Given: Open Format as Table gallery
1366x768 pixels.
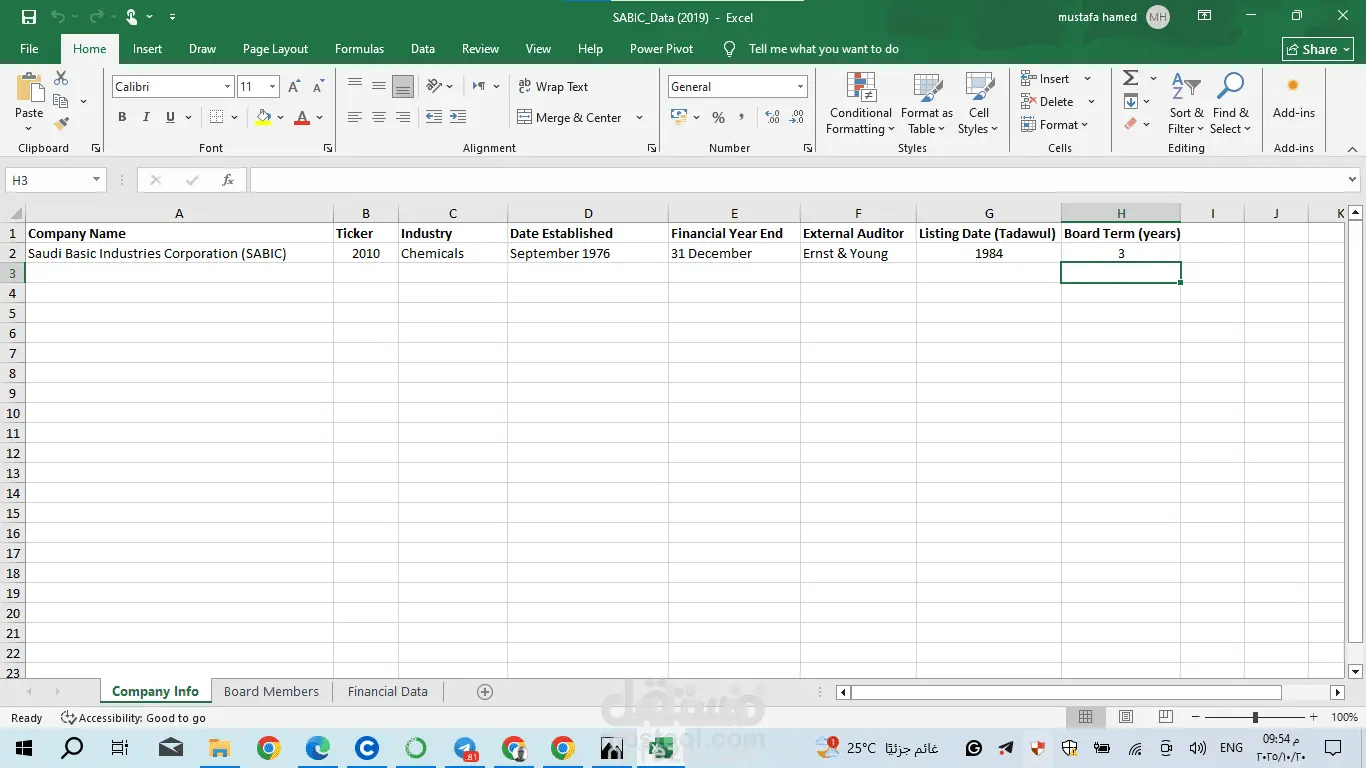Looking at the screenshot, I should pyautogui.click(x=927, y=104).
